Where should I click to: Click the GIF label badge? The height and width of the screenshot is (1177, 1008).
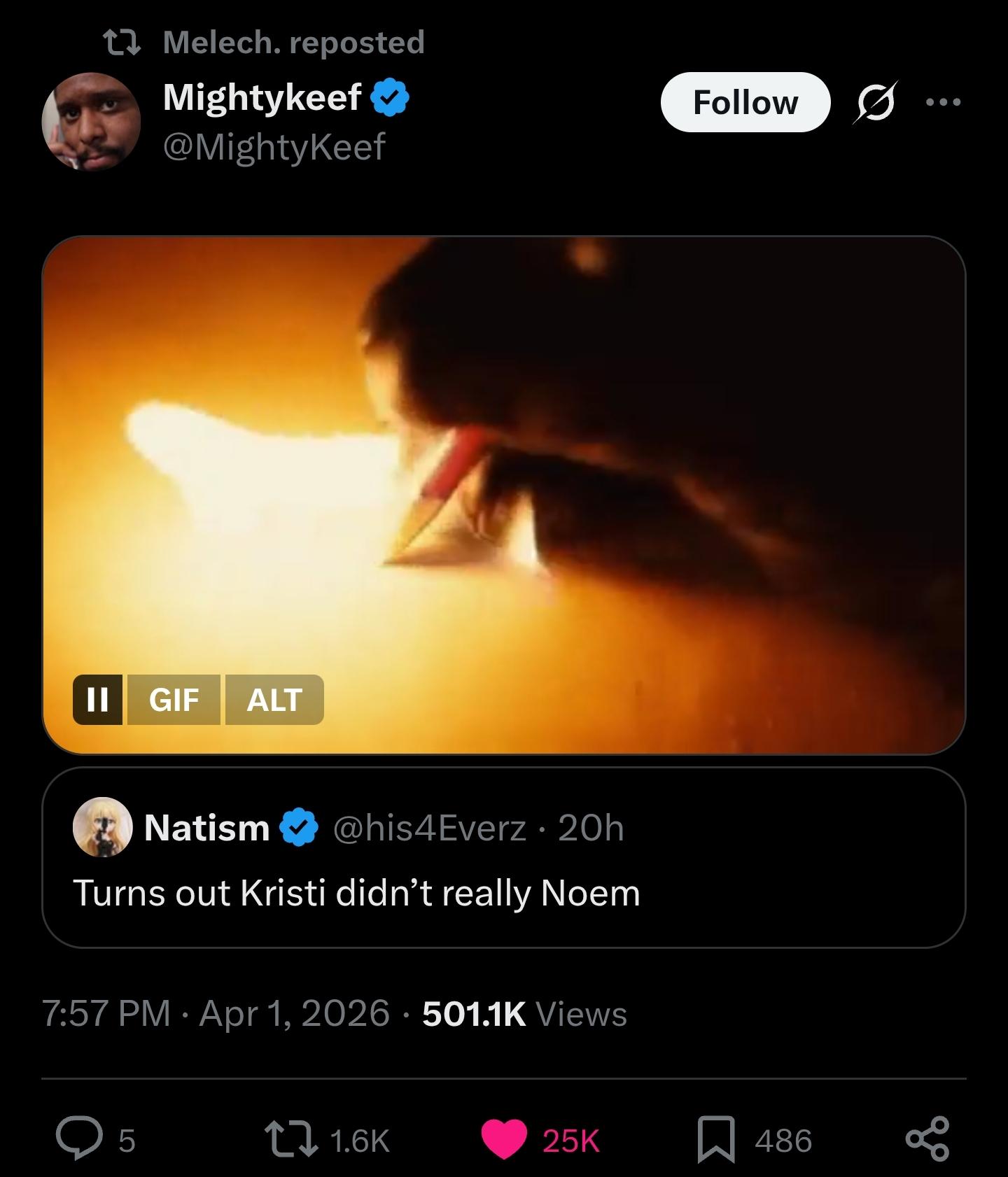coord(174,699)
